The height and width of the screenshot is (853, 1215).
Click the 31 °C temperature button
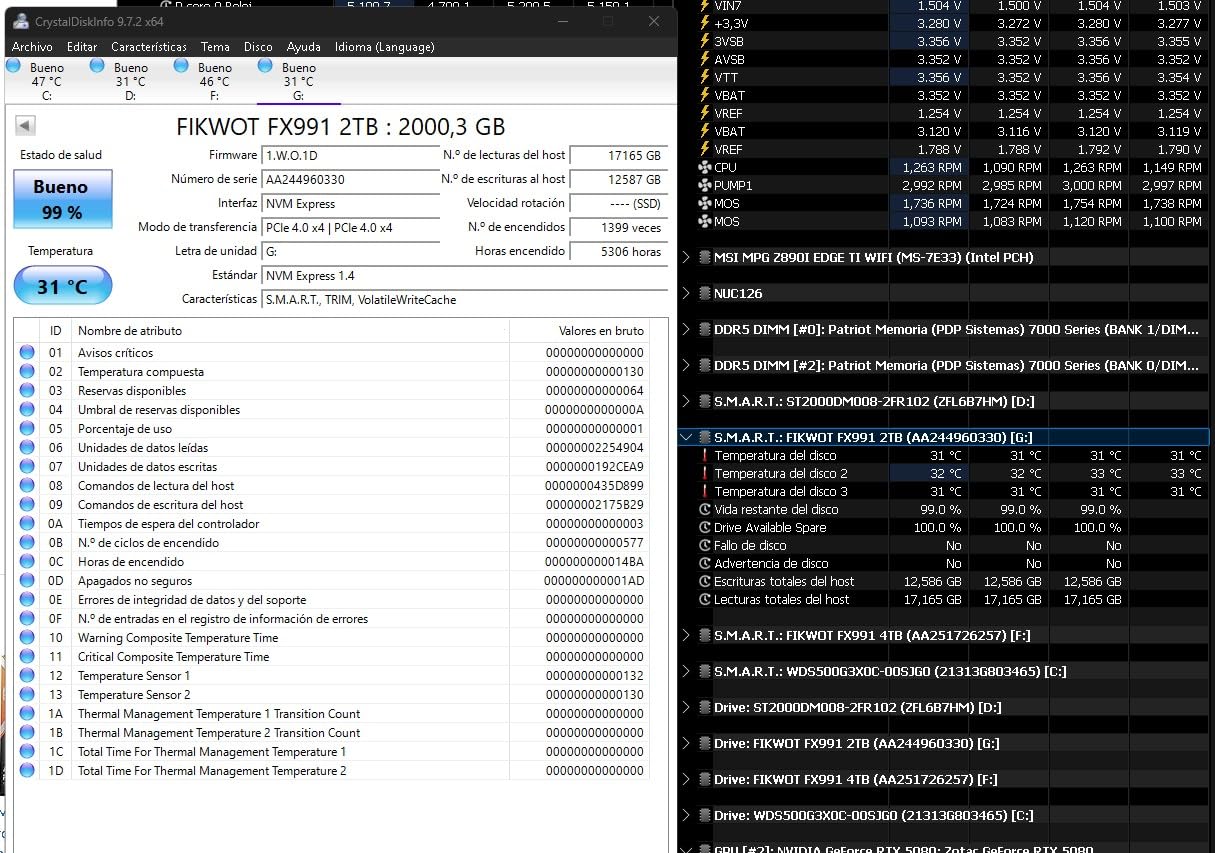pos(62,287)
